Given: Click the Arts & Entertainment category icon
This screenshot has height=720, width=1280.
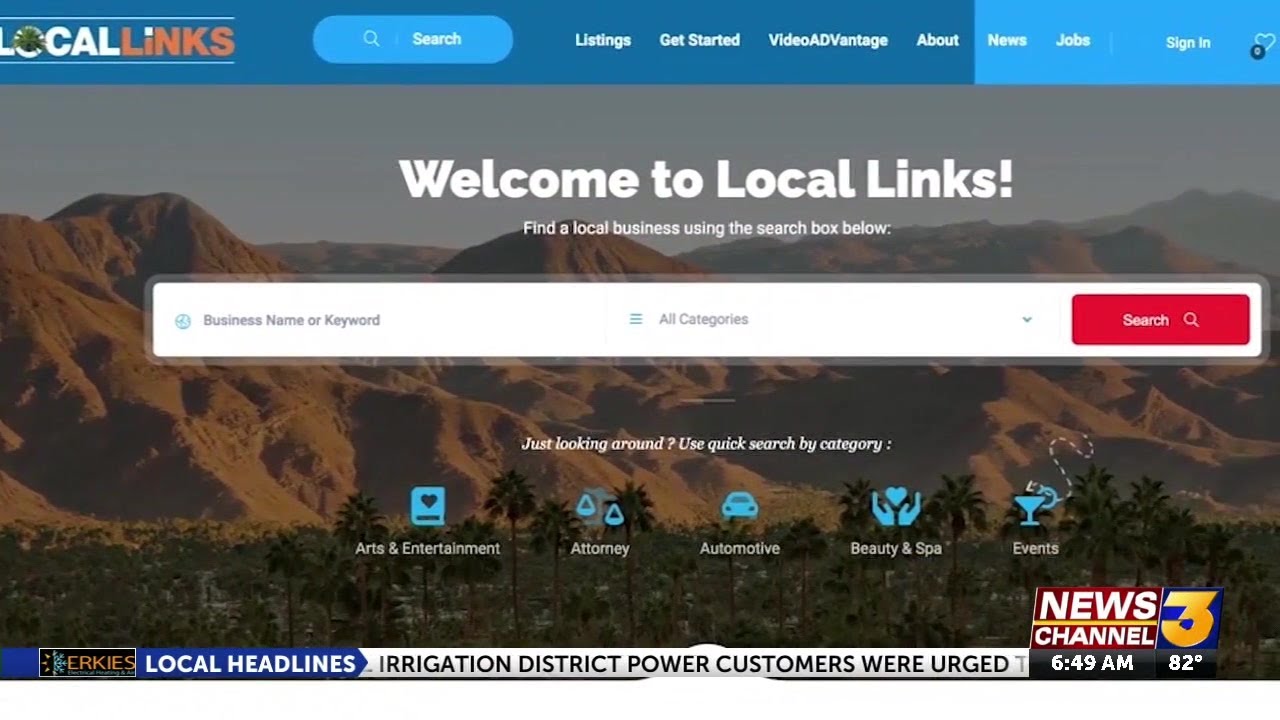Looking at the screenshot, I should (428, 506).
